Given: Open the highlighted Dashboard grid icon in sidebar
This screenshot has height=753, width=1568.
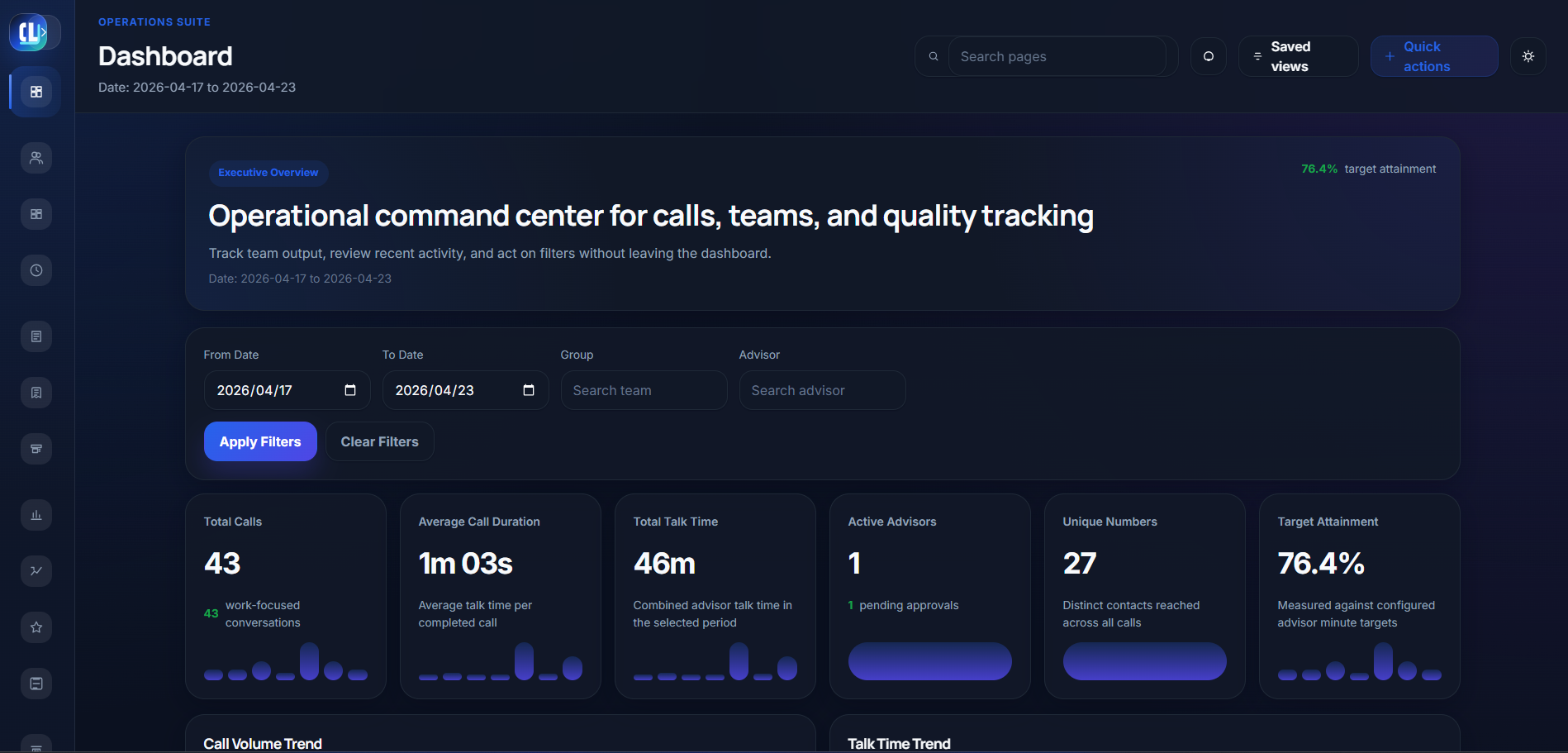Looking at the screenshot, I should tap(36, 92).
